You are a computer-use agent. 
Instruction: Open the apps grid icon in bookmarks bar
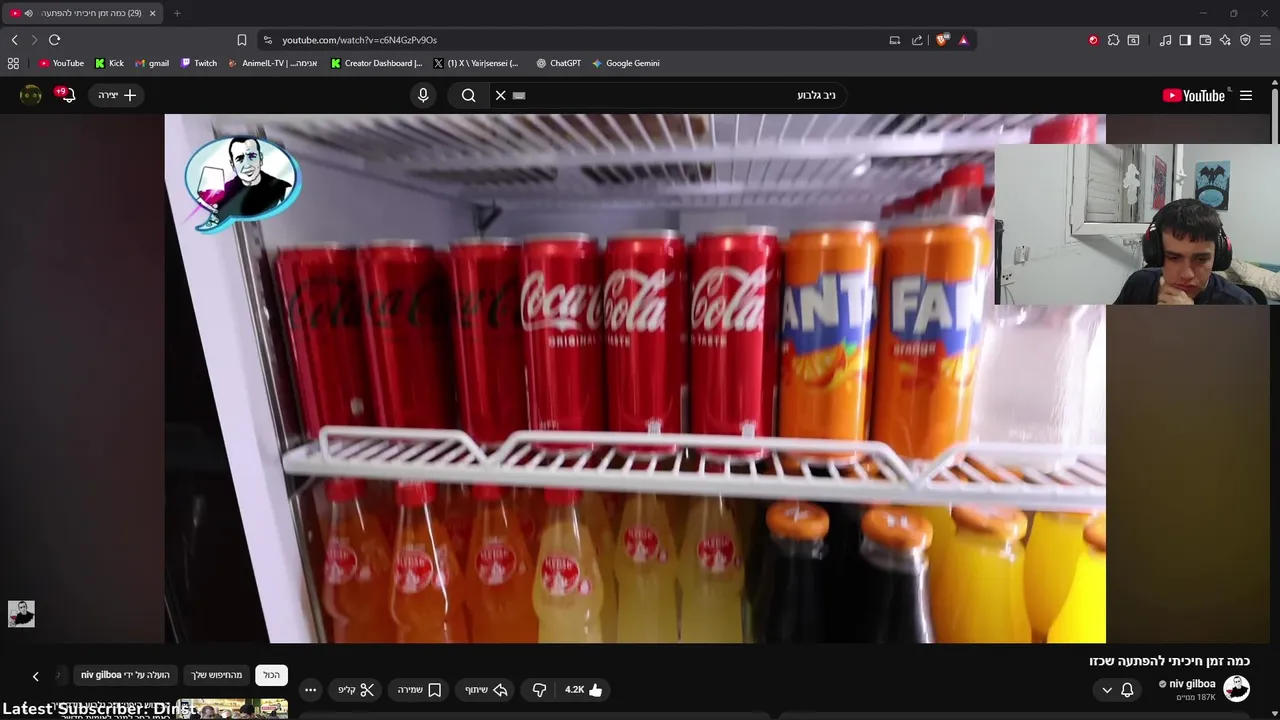click(13, 63)
